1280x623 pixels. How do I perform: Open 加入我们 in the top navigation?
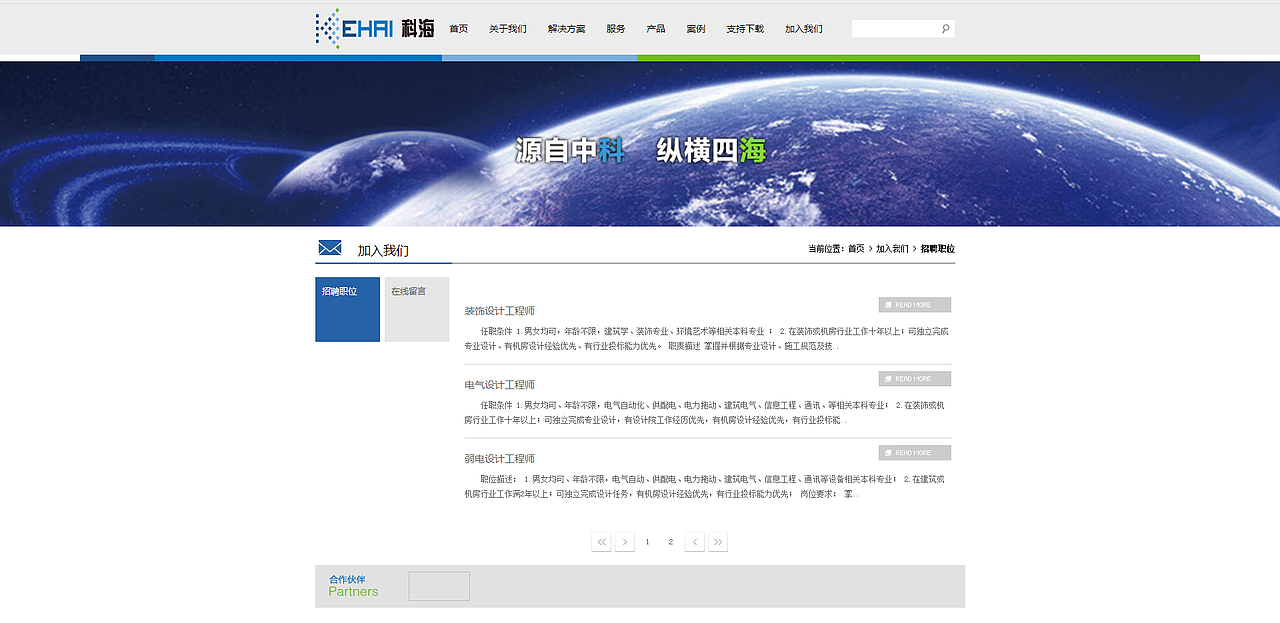click(804, 29)
